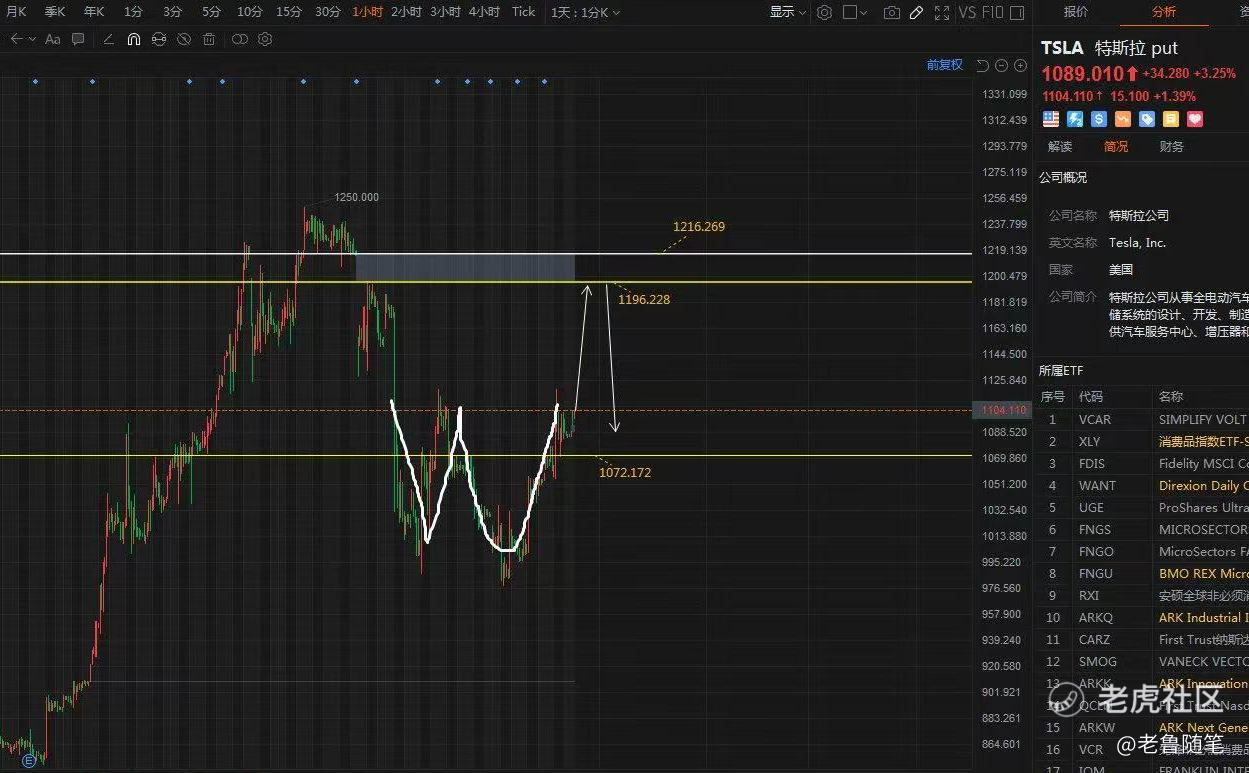Viewport: 1249px width, 773px height.
Task: Click the BMO REX Micro name link
Action: click(x=1204, y=574)
